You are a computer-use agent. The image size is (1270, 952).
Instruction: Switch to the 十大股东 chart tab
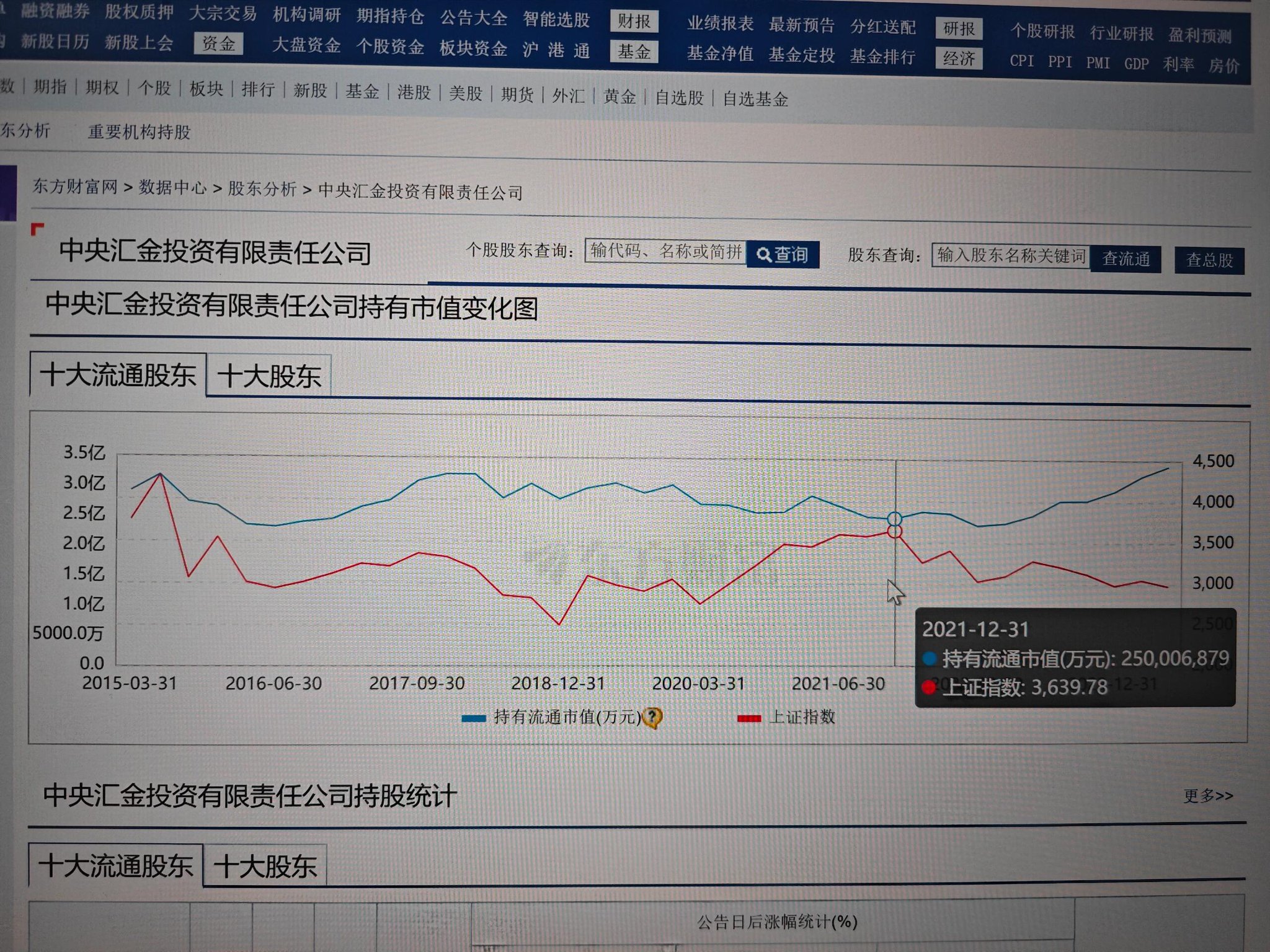point(269,376)
